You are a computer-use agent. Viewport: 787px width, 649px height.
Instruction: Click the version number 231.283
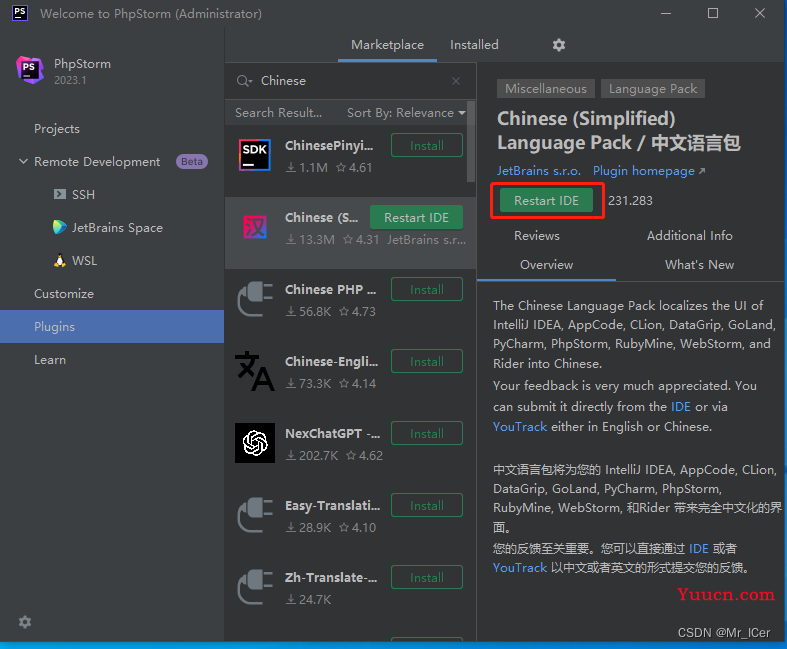pos(630,201)
